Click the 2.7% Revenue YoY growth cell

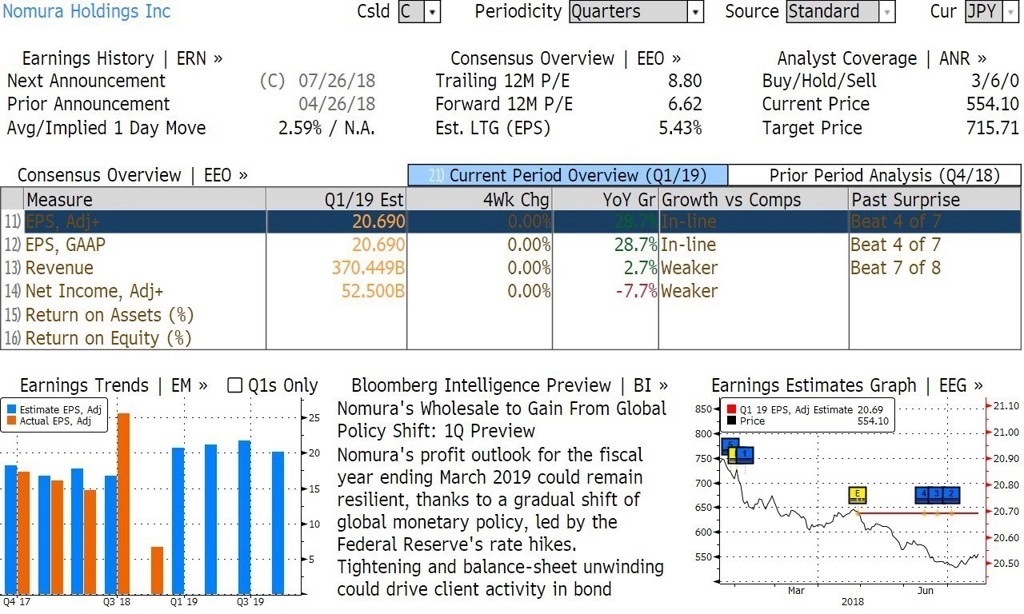click(x=641, y=268)
